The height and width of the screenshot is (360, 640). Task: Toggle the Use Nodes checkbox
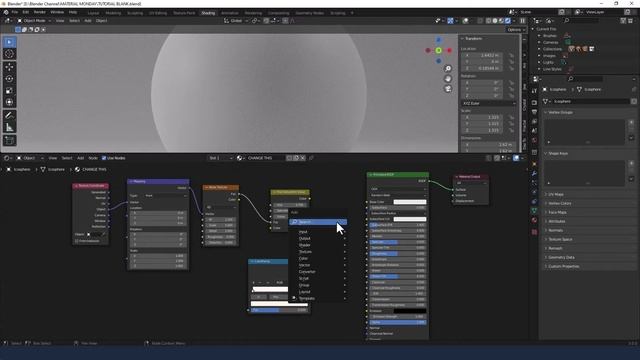pos(104,158)
